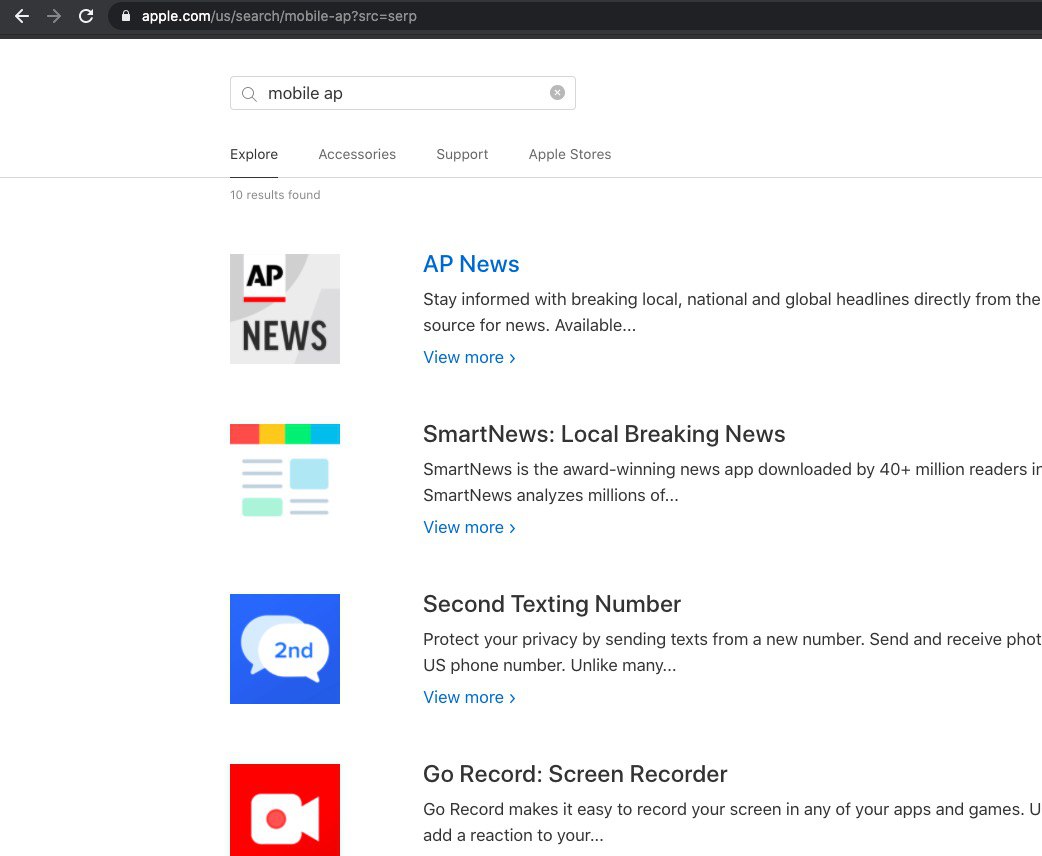Clear the search field text
The image size is (1042, 856).
558,92
